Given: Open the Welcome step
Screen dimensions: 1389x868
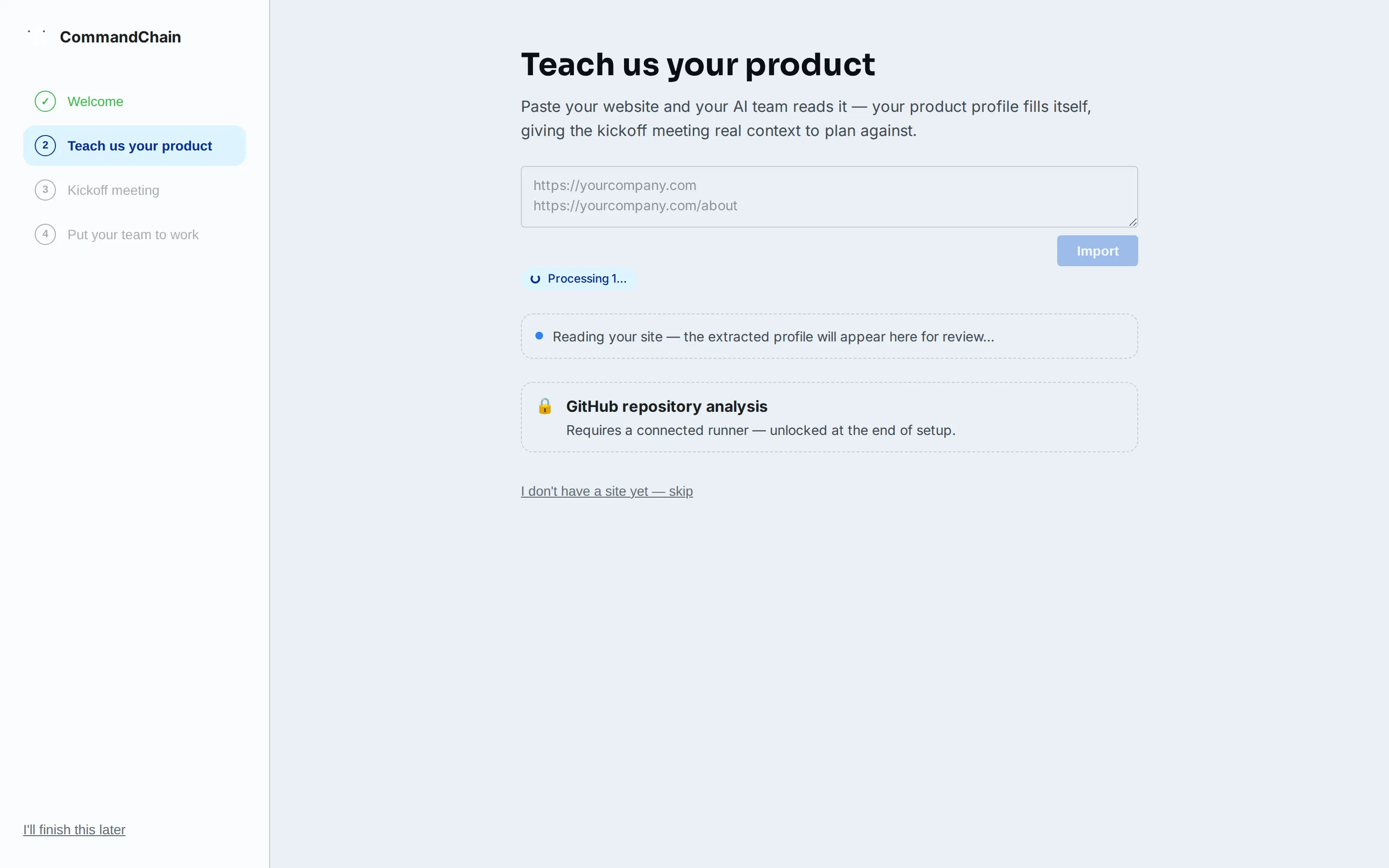Looking at the screenshot, I should [134, 102].
